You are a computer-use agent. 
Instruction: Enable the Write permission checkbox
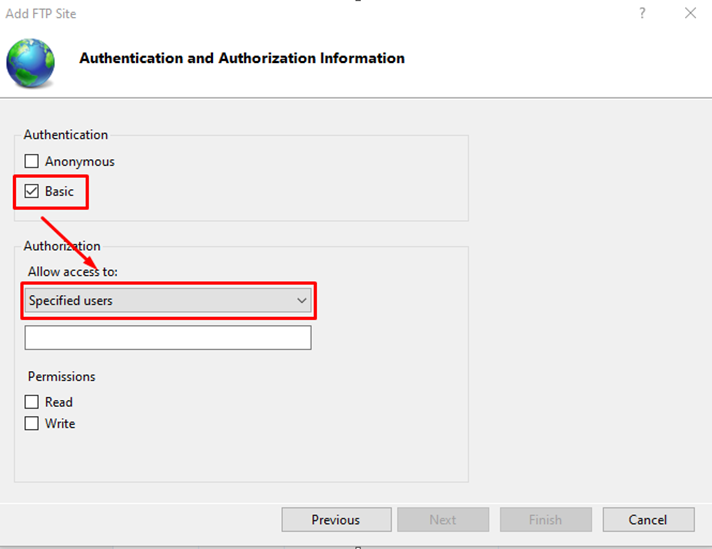pos(31,423)
